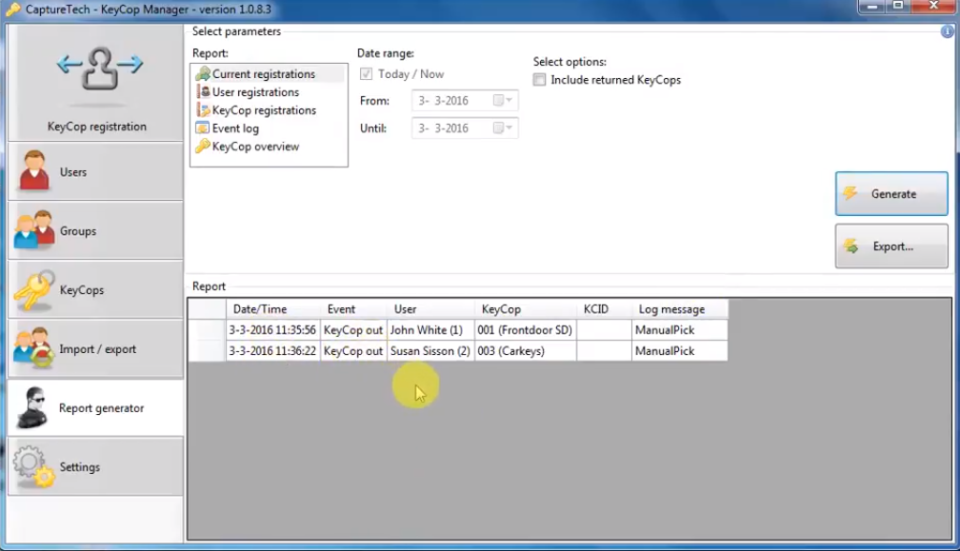Select row header of John White row
Screen dimensions: 960x551
(x=207, y=330)
